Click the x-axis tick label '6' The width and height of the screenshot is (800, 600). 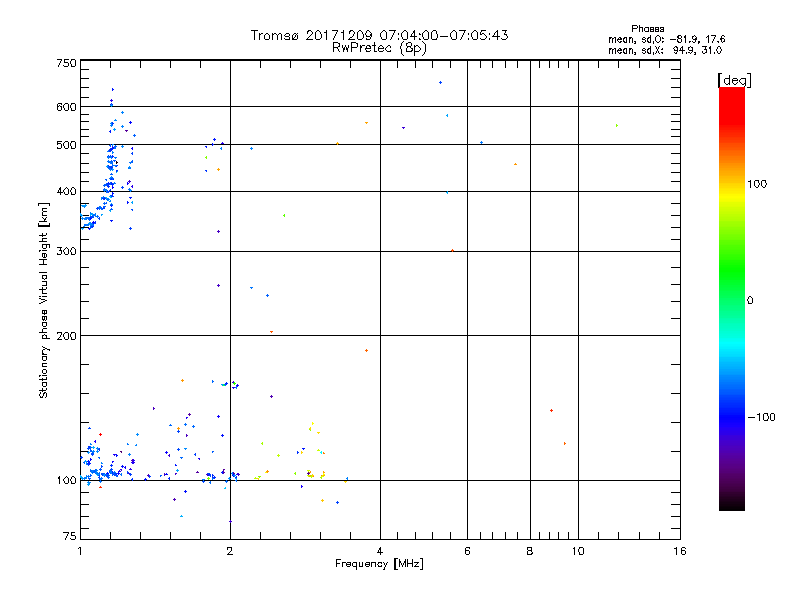click(x=467, y=551)
